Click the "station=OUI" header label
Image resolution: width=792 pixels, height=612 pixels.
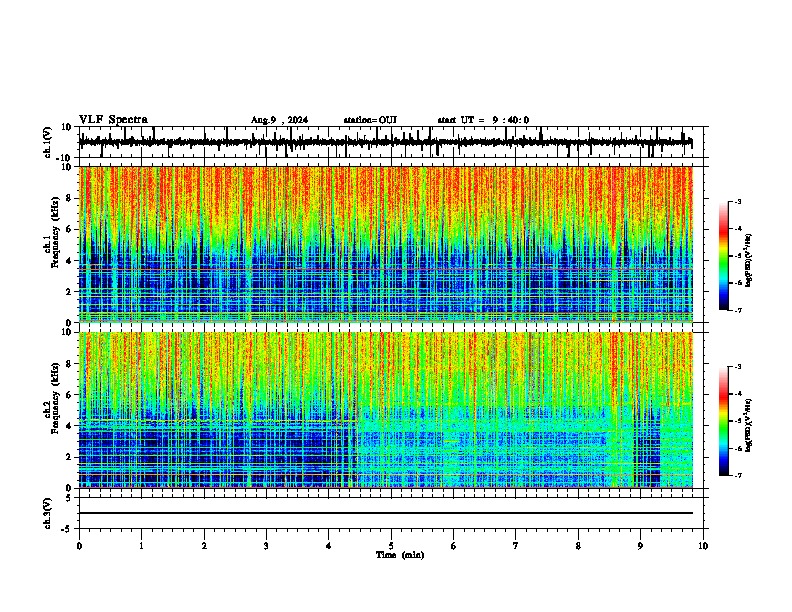coord(370,120)
